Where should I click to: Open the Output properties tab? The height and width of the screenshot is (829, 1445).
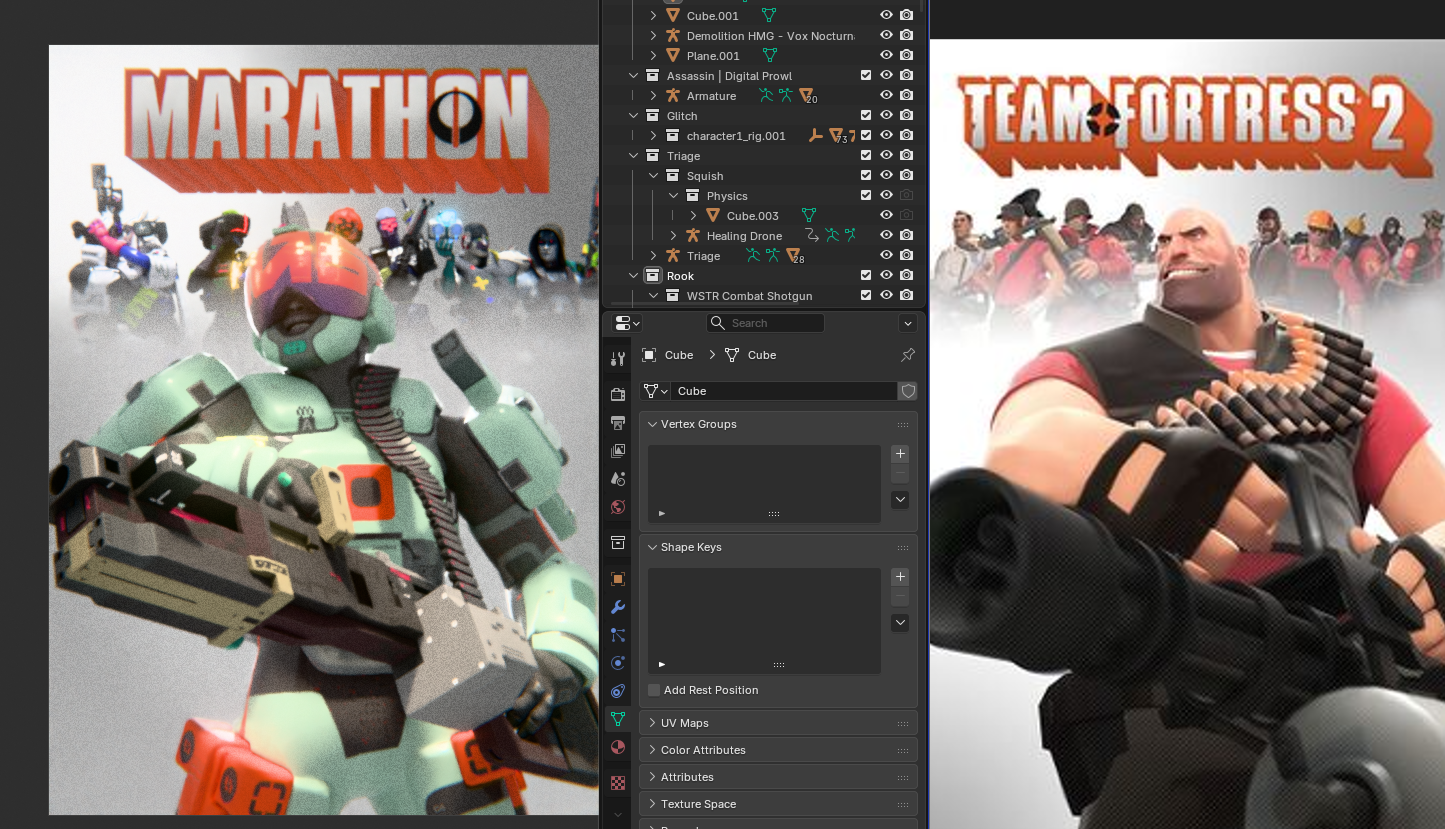618,423
